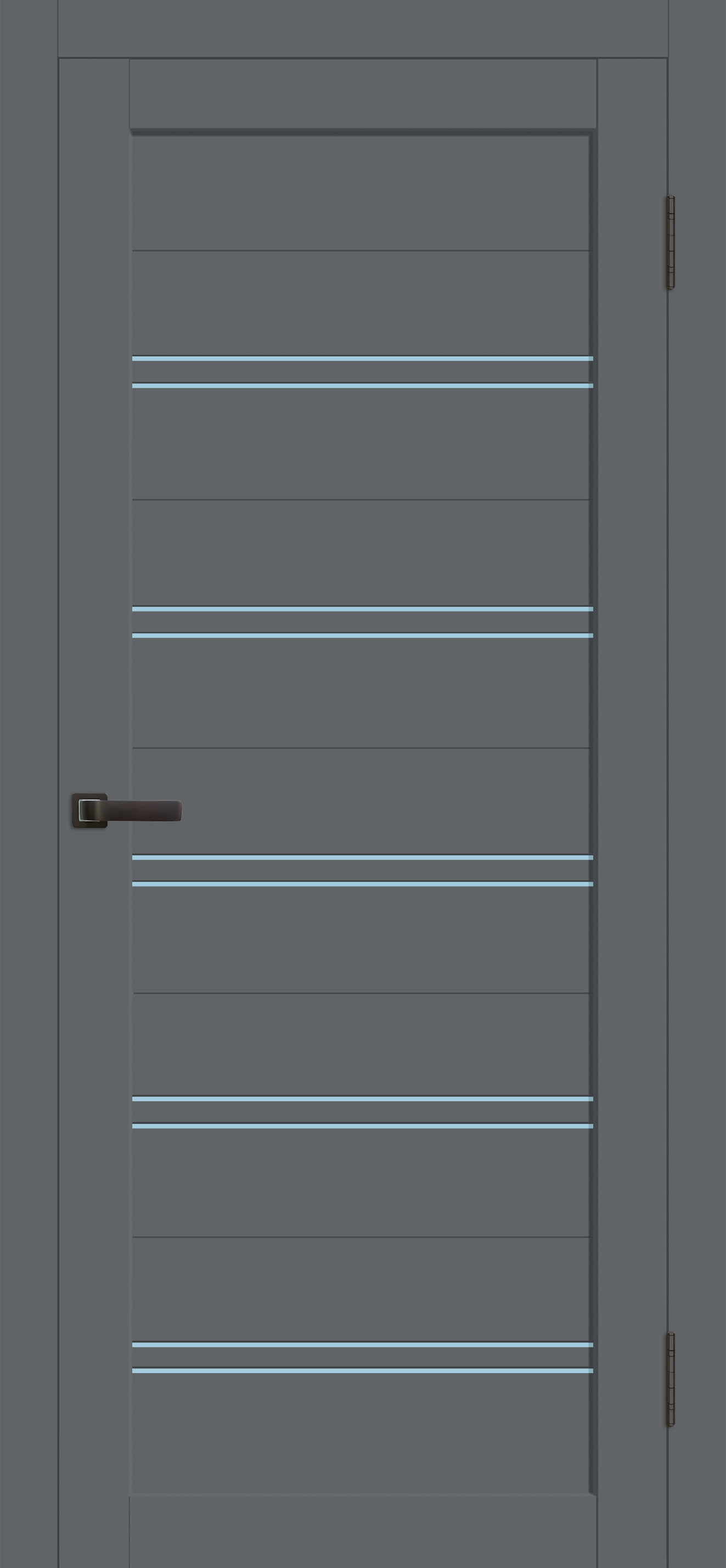Select the lower door hinge
The height and width of the screenshot is (1568, 726).
[670, 1379]
